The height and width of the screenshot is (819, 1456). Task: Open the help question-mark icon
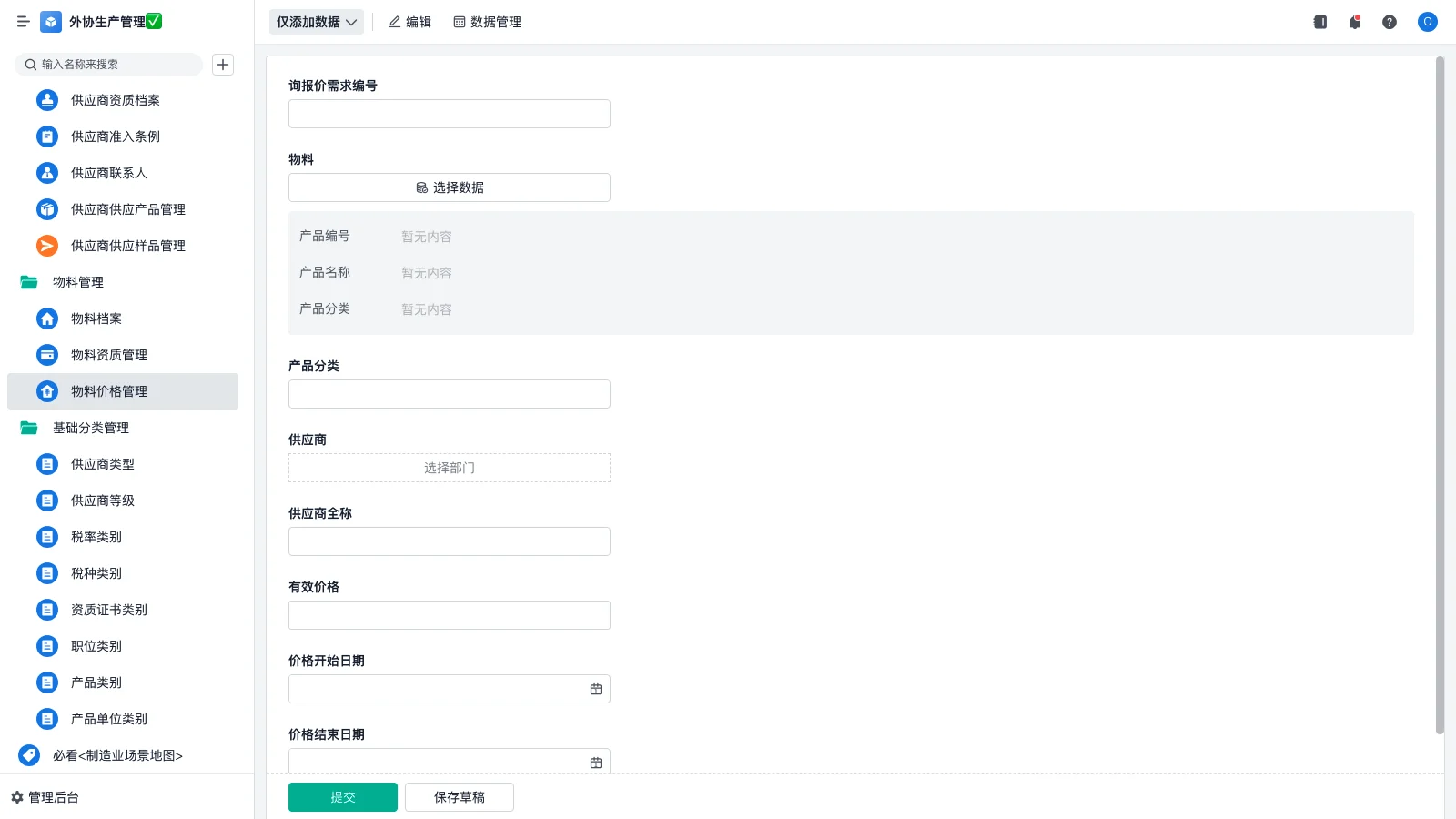point(1390,22)
